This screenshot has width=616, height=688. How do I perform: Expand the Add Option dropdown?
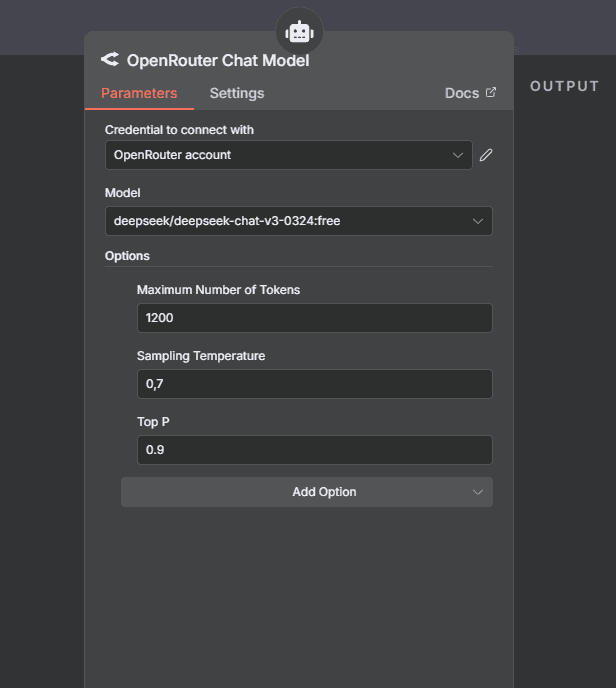point(307,492)
